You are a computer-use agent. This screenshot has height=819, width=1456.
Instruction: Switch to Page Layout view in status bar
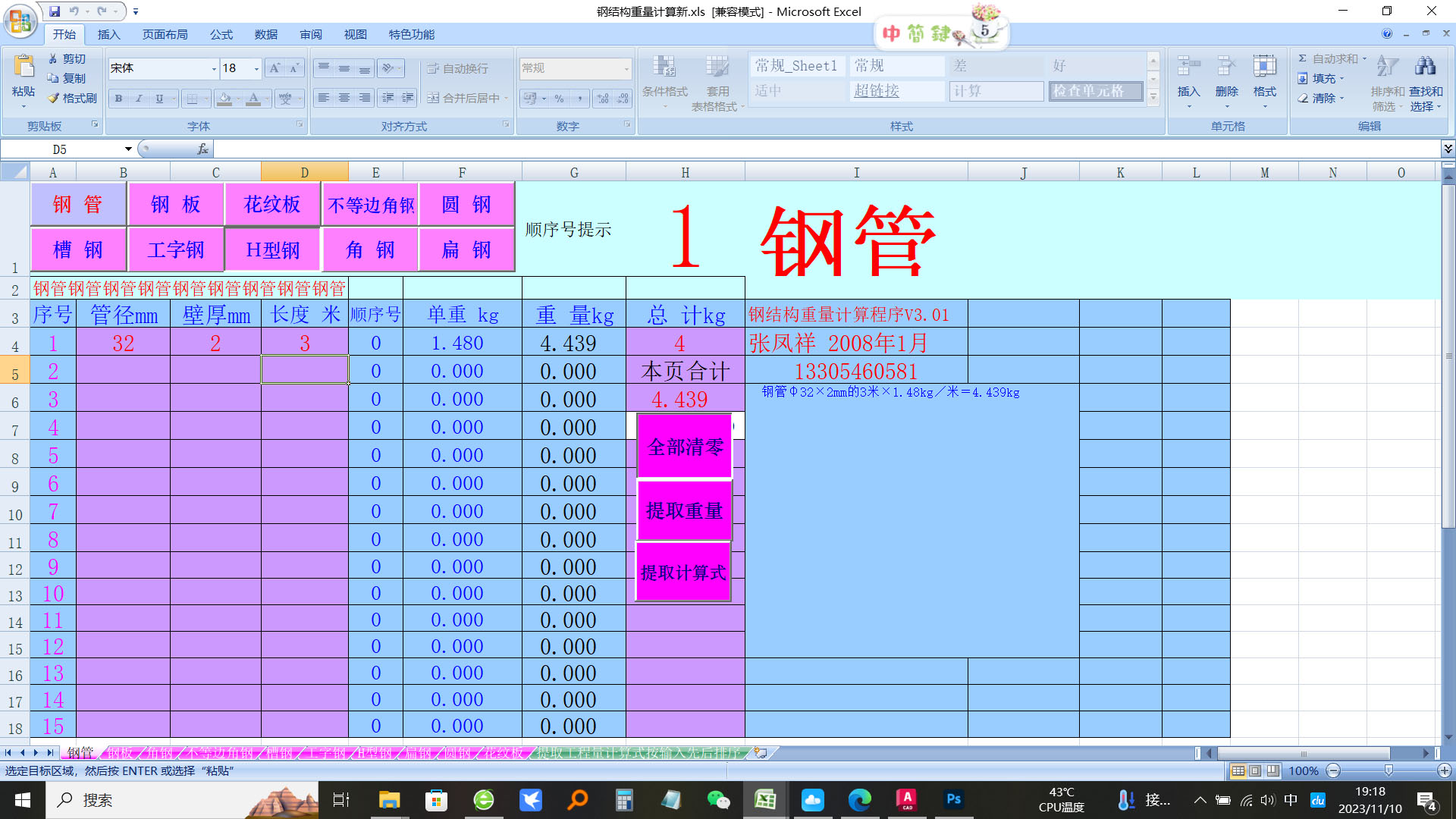coord(1256,770)
